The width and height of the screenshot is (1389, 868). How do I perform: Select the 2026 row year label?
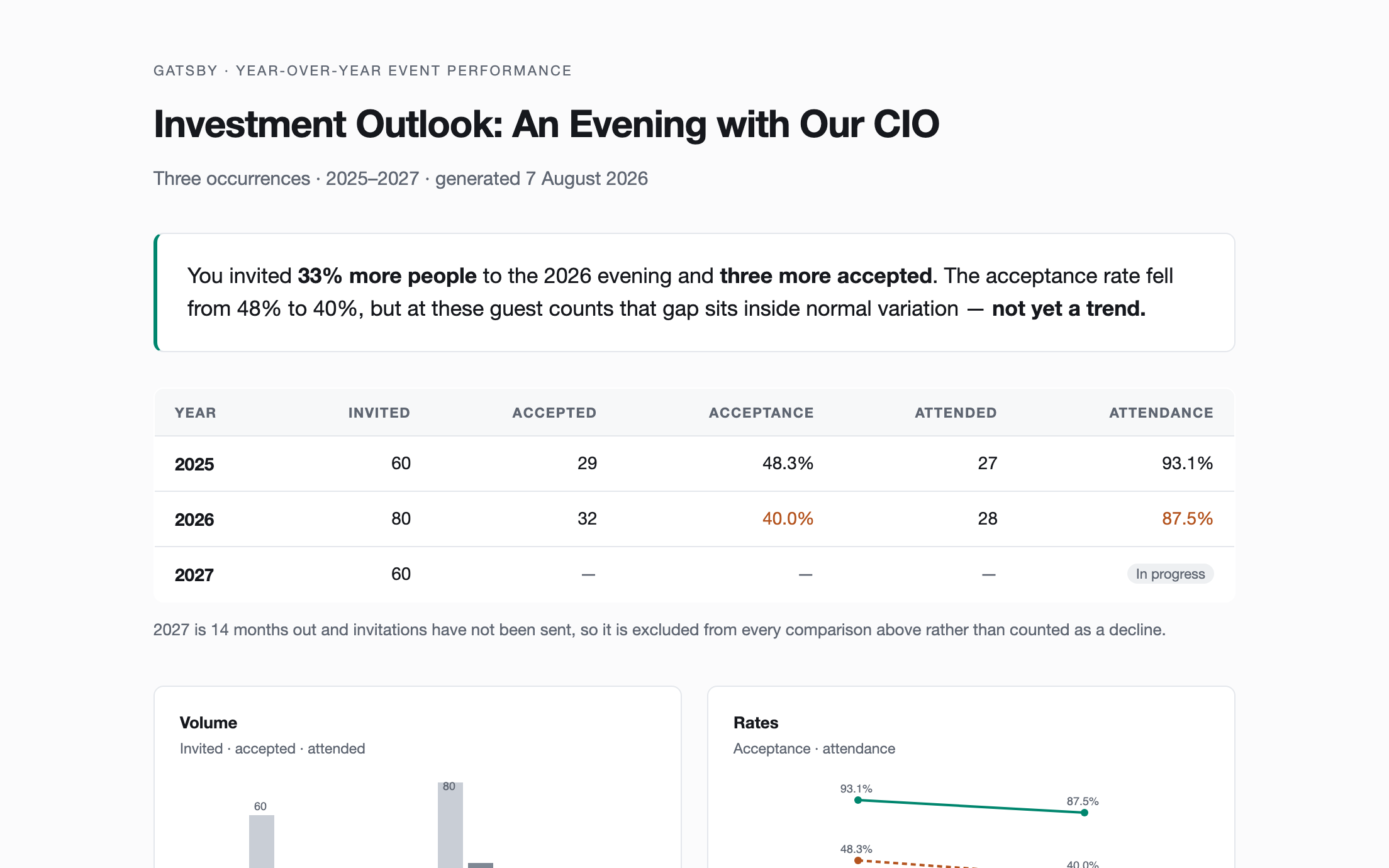[194, 520]
